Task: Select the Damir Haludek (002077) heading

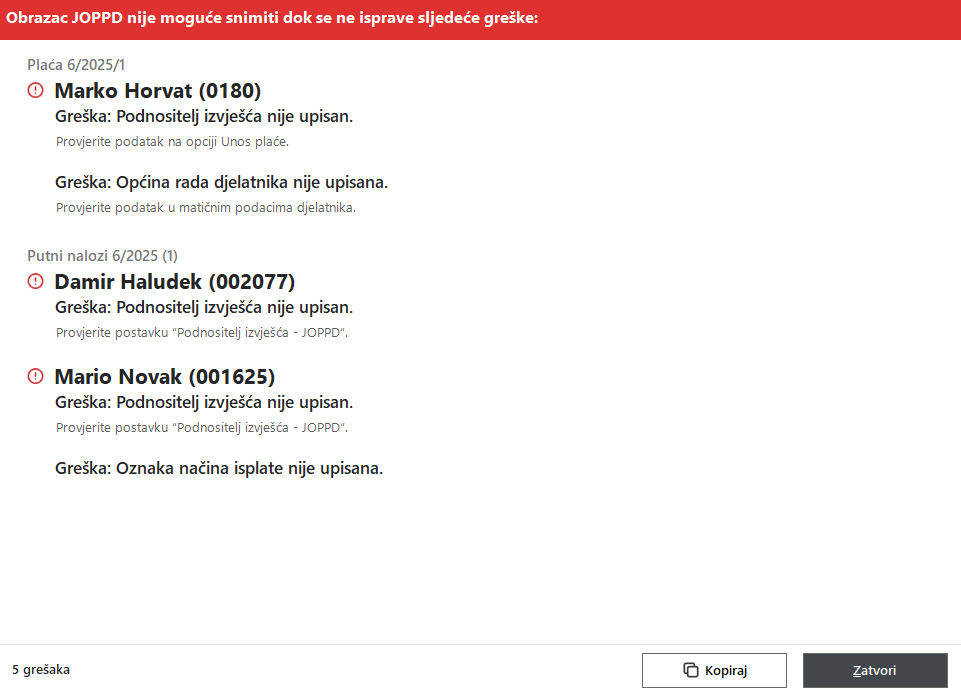Action: click(174, 282)
